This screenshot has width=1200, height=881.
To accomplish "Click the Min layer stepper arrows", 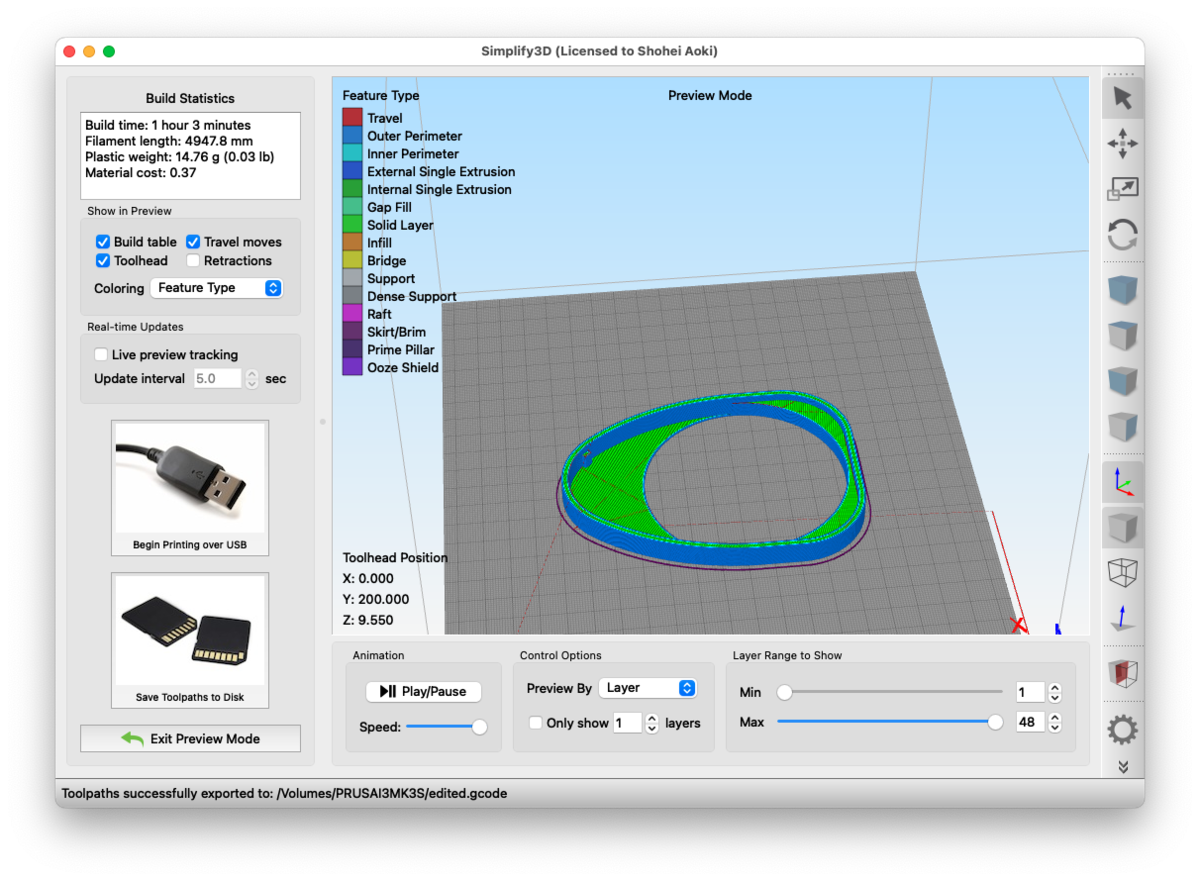I will 1055,692.
